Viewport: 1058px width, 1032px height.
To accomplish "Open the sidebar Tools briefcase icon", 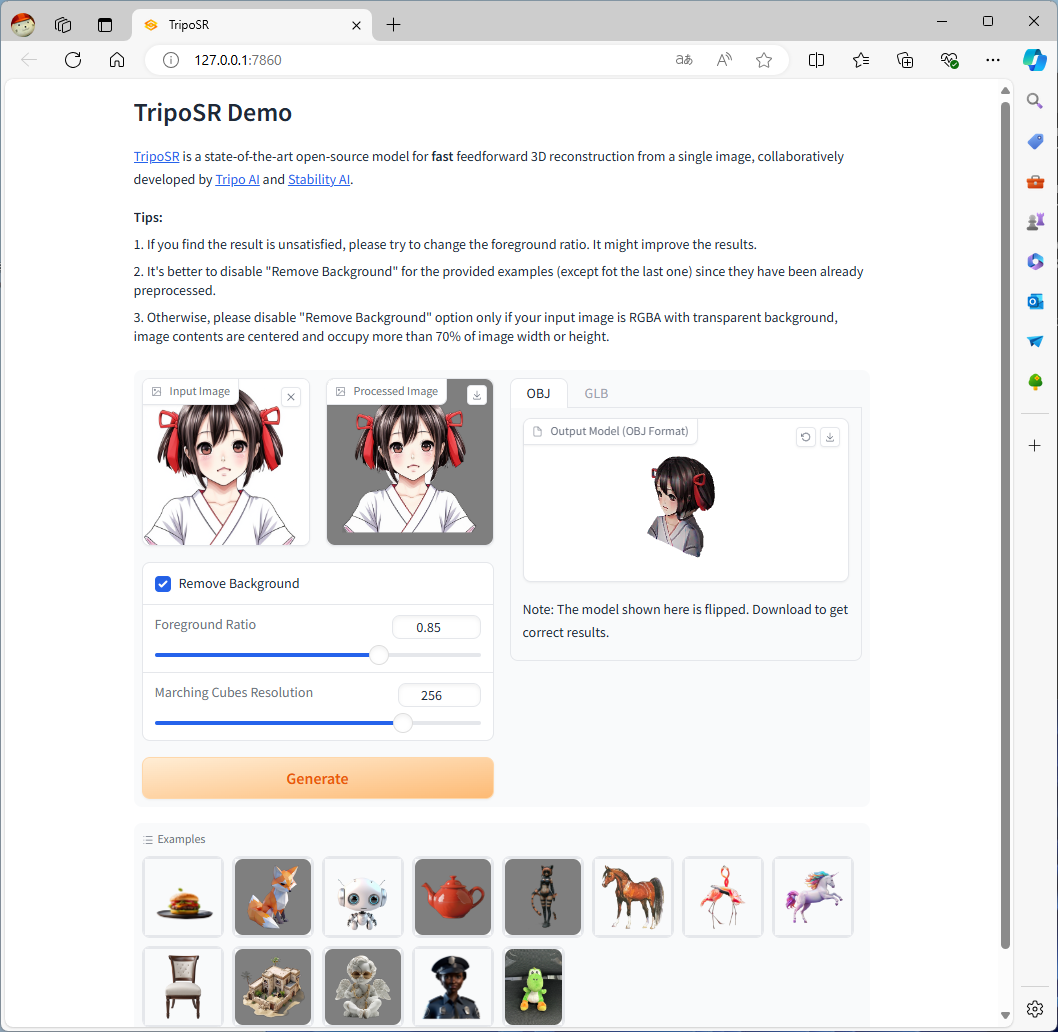I will click(1035, 182).
